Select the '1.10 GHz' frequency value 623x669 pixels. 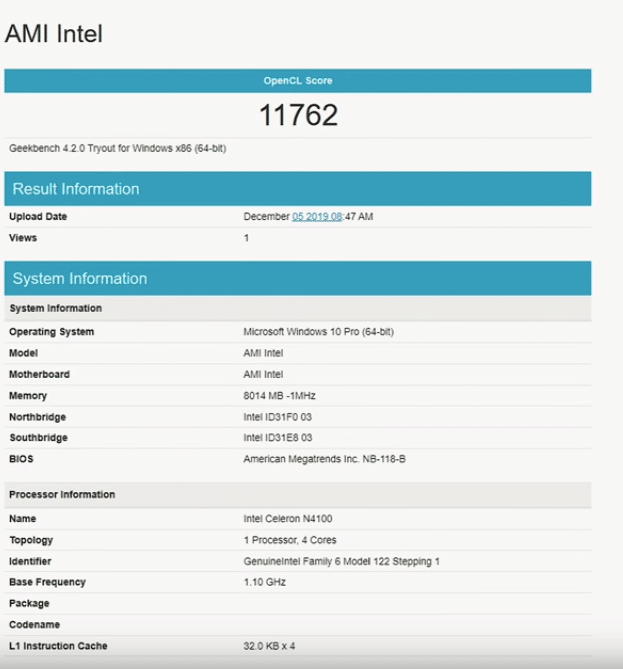265,582
